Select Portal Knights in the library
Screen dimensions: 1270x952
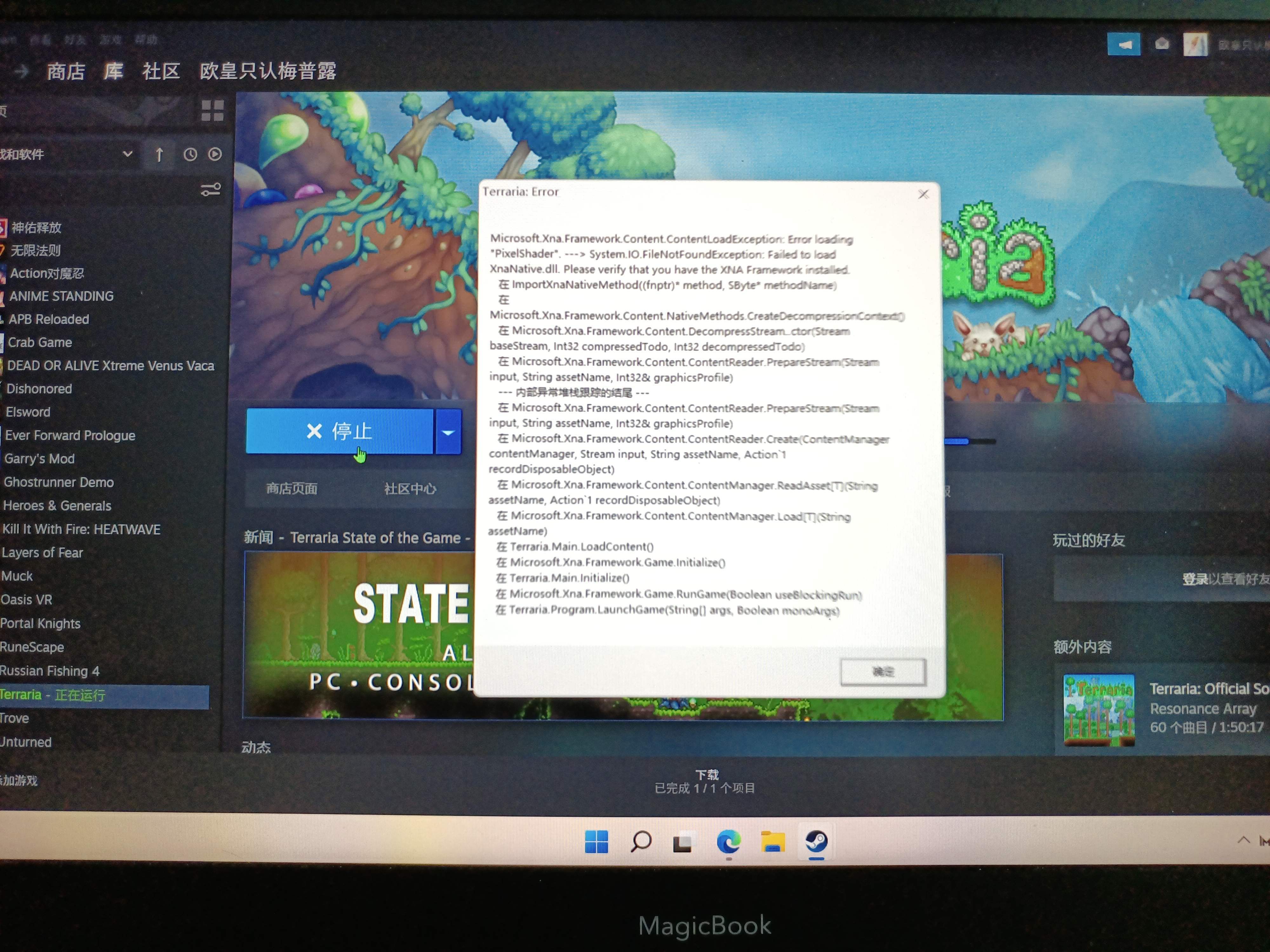[x=40, y=624]
